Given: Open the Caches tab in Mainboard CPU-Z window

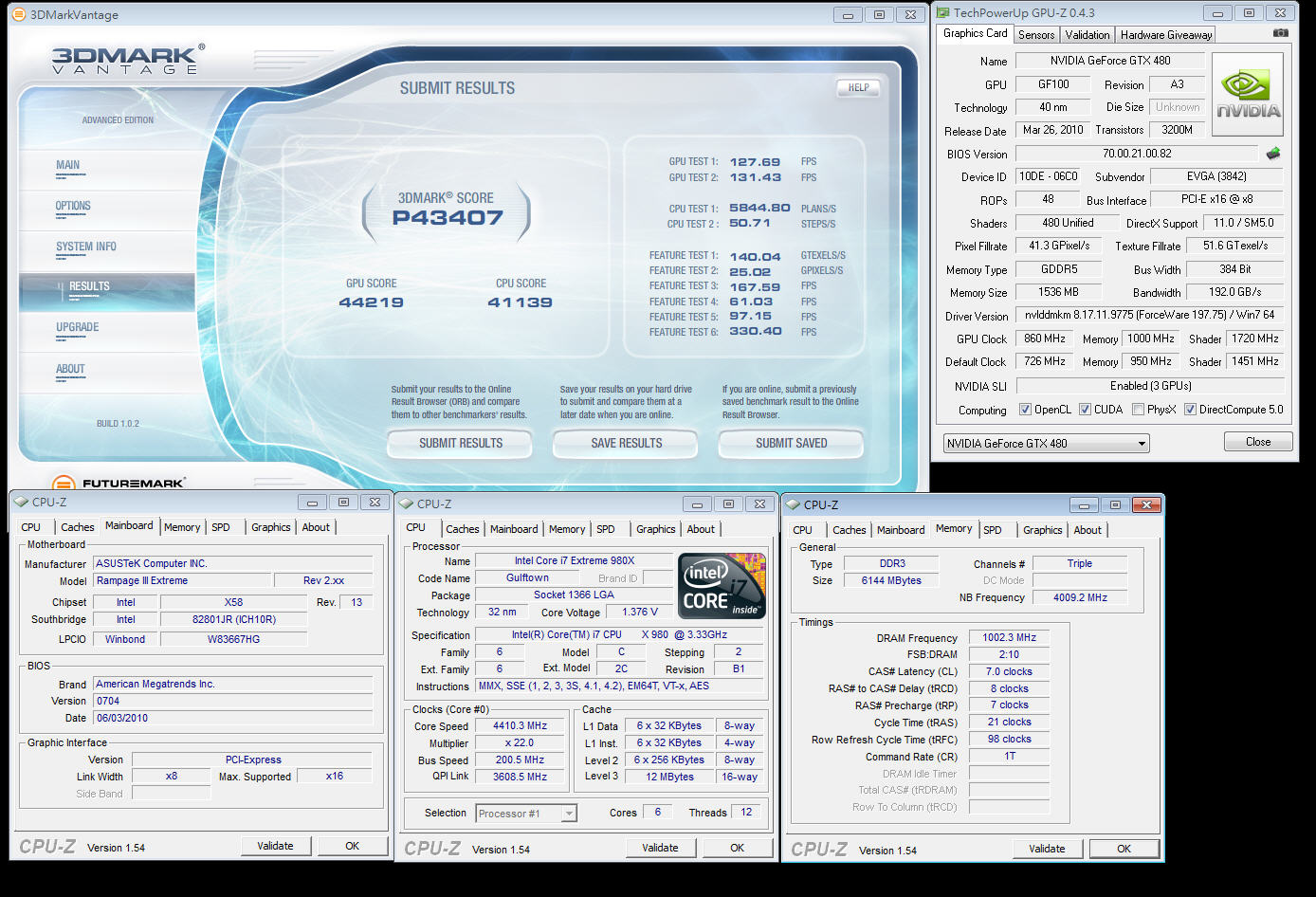Looking at the screenshot, I should pos(78,527).
